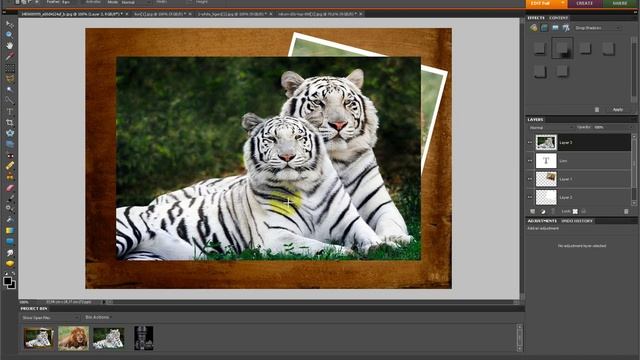Swap foreground and background colors
The image size is (640, 360).
pos(13,273)
